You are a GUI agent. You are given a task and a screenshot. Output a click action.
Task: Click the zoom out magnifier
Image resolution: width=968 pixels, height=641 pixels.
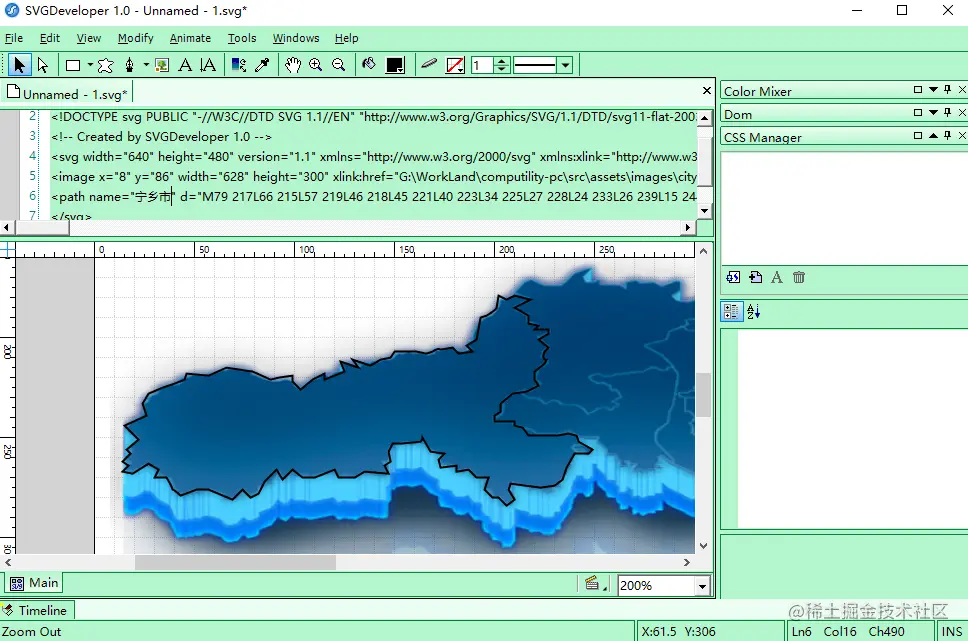(338, 65)
